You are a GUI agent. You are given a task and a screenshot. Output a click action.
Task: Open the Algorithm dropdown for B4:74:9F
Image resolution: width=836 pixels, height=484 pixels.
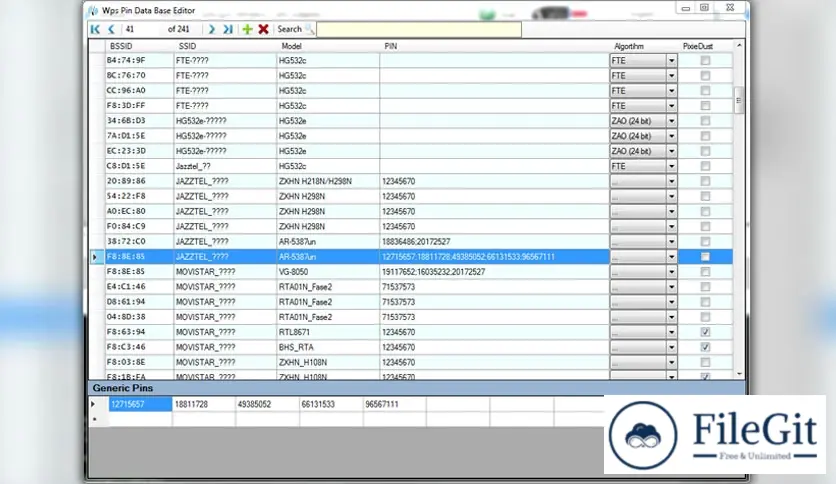tap(672, 61)
